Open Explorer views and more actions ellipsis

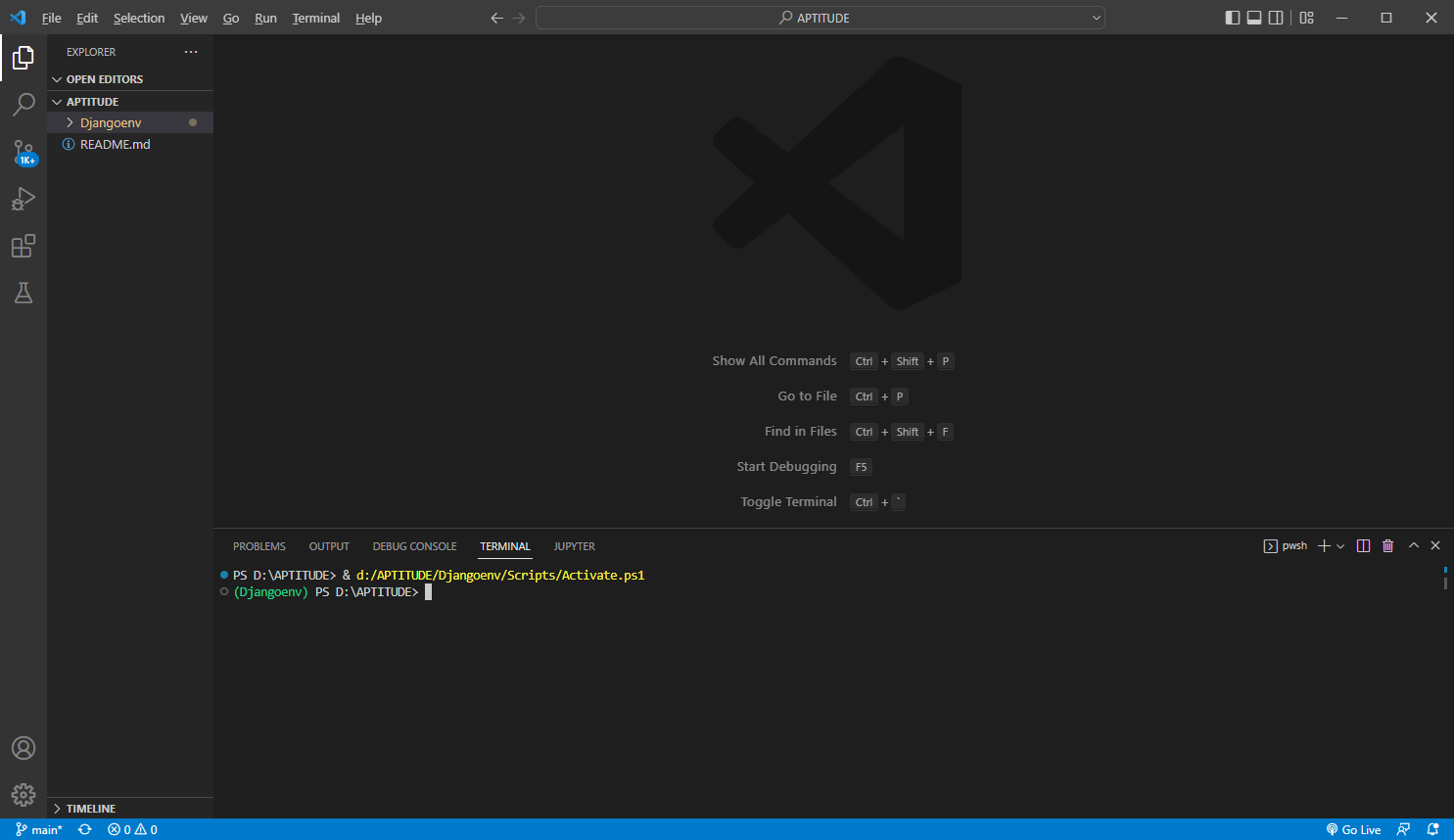click(x=191, y=52)
